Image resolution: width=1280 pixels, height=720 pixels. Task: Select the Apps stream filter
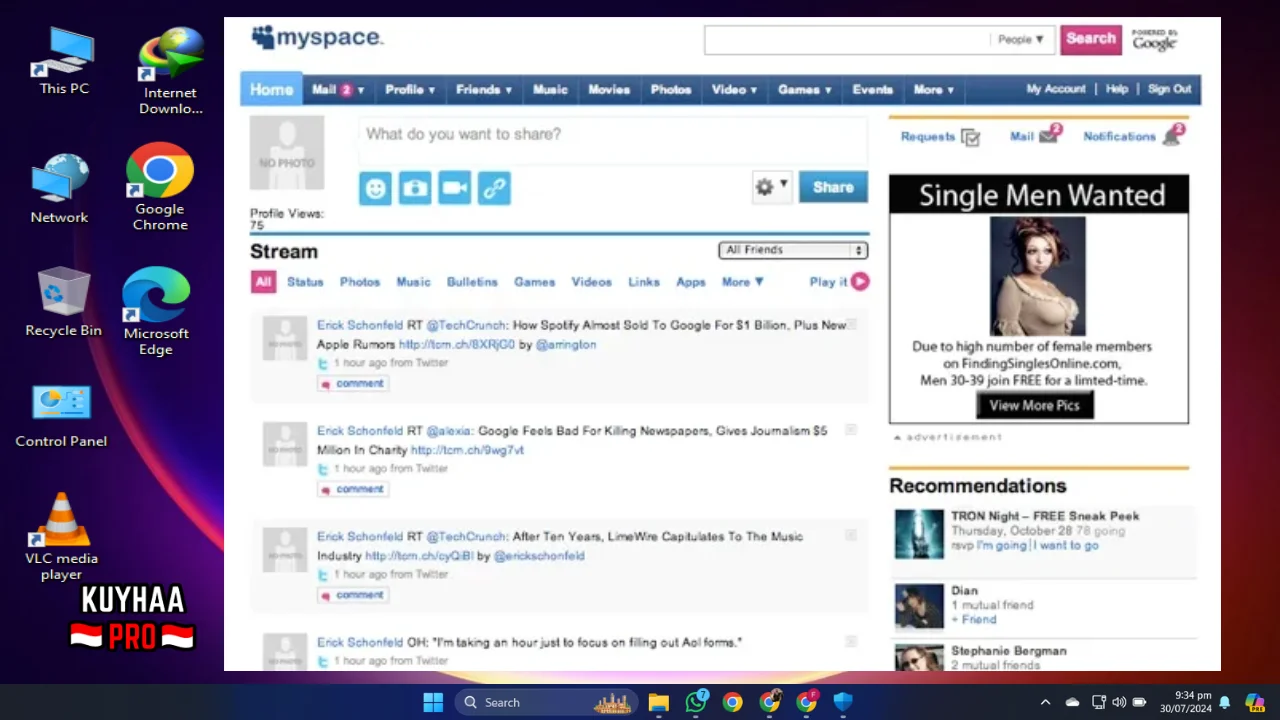[x=691, y=282]
